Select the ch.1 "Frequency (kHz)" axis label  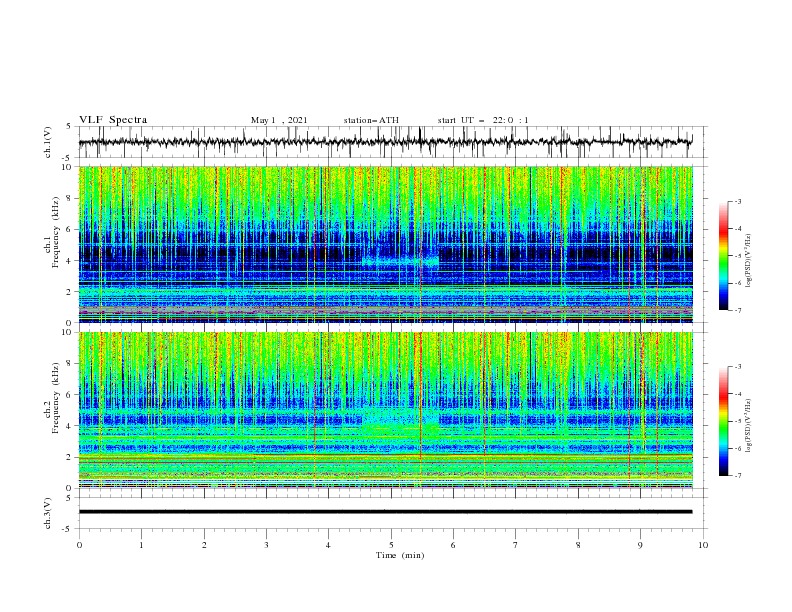pyautogui.click(x=55, y=232)
